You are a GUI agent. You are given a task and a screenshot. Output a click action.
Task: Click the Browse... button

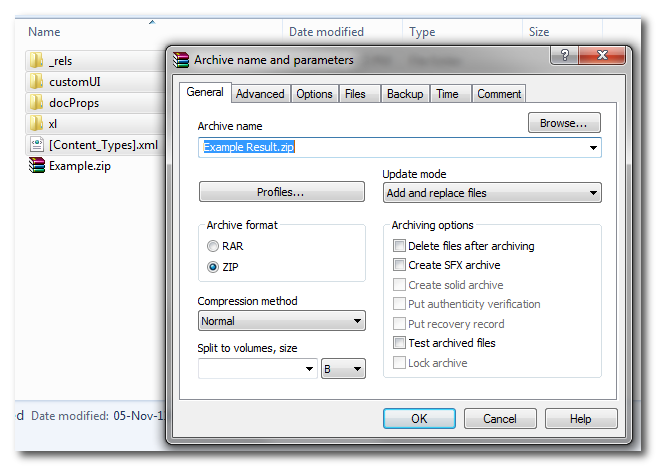pos(564,123)
